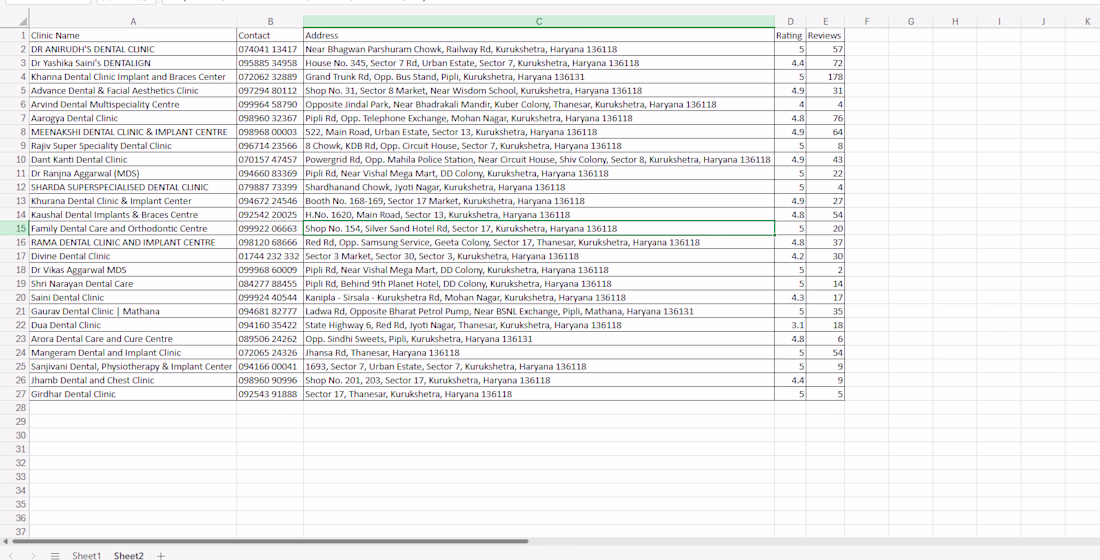
Task: Open the all-sheets list menu icon
Action: (x=55, y=555)
